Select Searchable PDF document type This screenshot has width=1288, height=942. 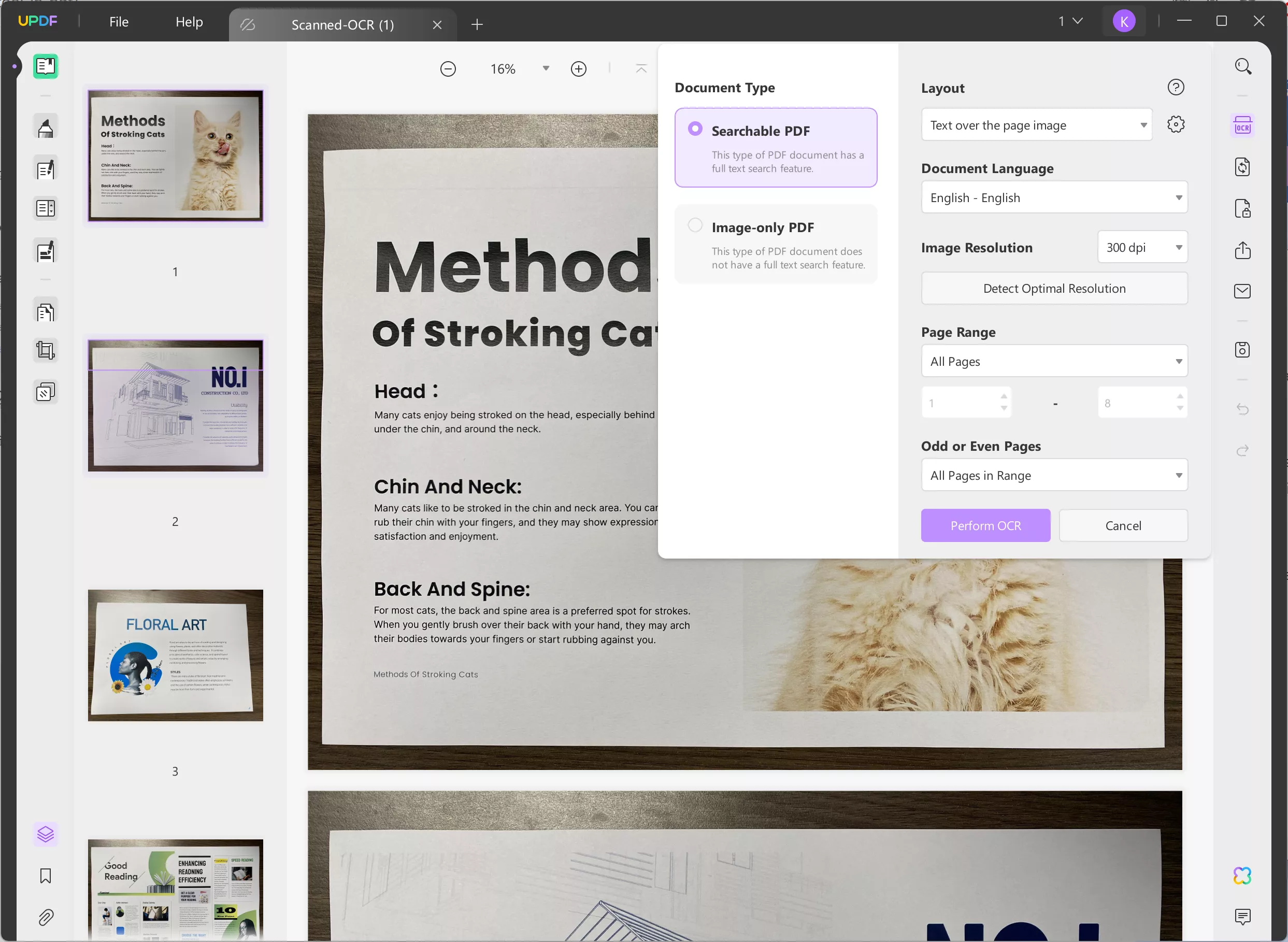pyautogui.click(x=776, y=147)
